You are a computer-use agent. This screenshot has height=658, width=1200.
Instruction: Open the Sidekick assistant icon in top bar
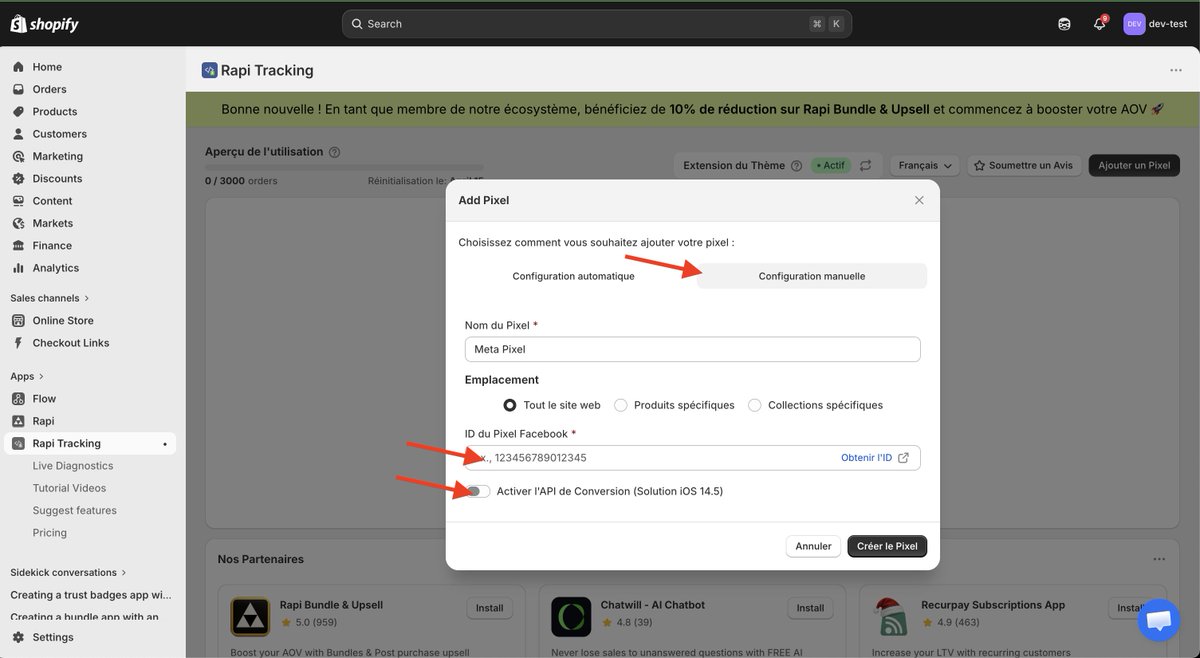(1064, 24)
